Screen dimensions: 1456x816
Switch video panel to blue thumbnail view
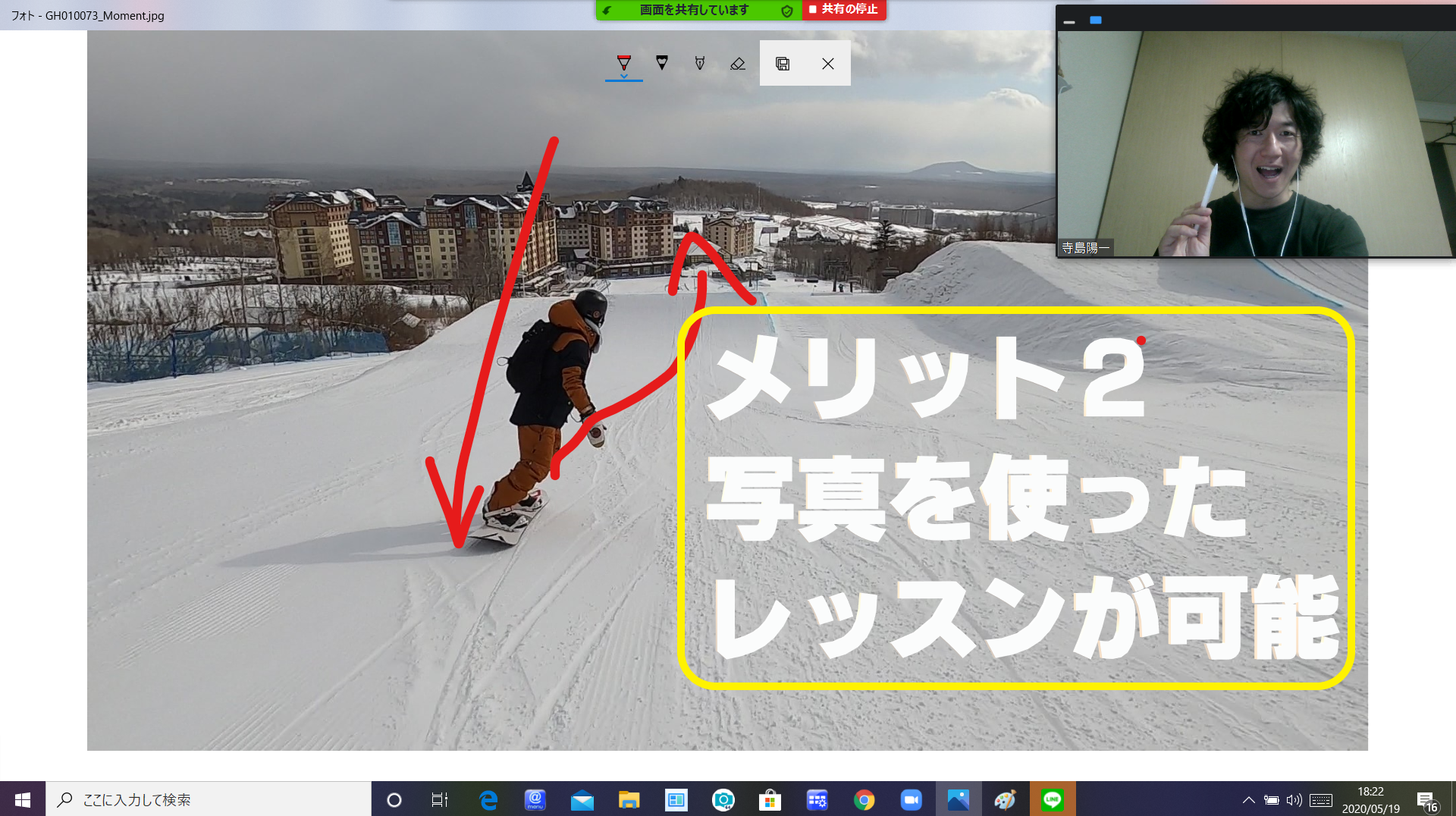tap(1095, 20)
